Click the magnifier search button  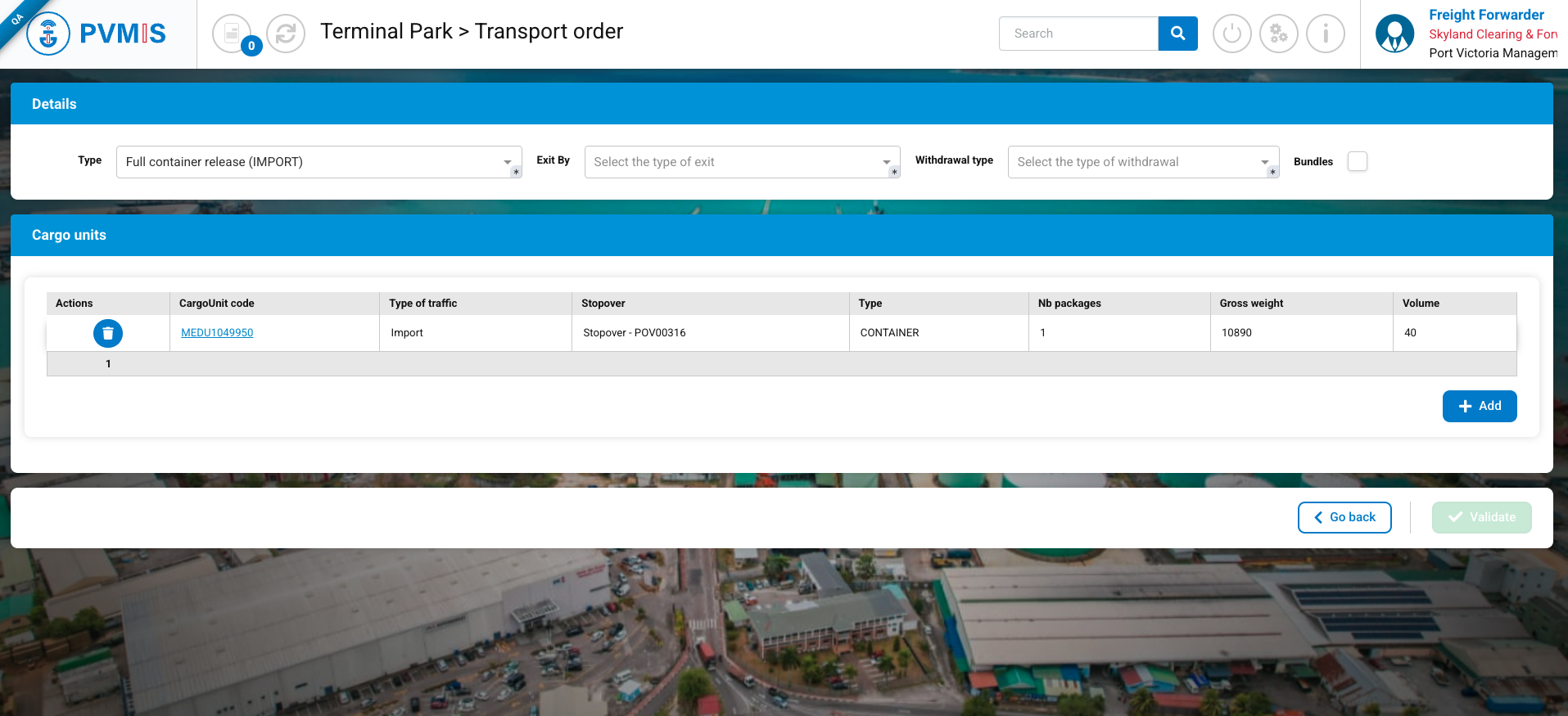point(1177,34)
